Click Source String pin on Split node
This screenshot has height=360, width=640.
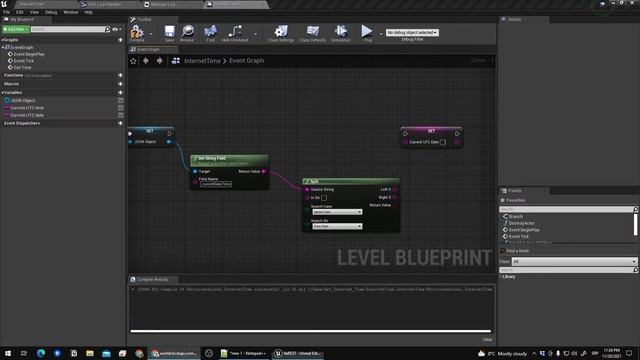pos(307,190)
